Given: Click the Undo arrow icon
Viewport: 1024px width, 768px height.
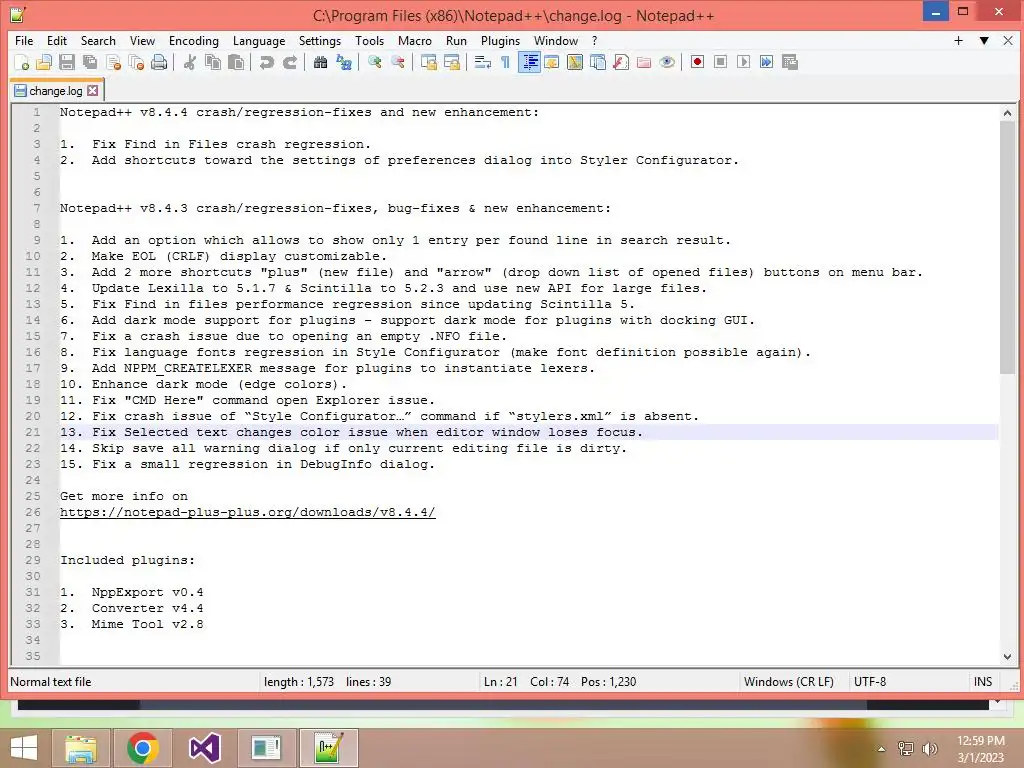Looking at the screenshot, I should [x=266, y=62].
